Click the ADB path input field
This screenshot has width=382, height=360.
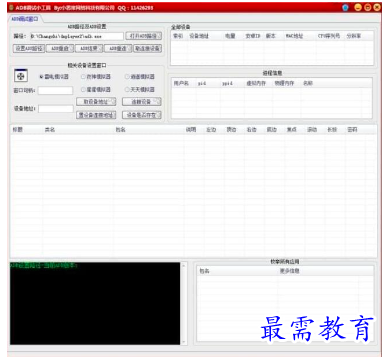pyautogui.click(x=77, y=36)
